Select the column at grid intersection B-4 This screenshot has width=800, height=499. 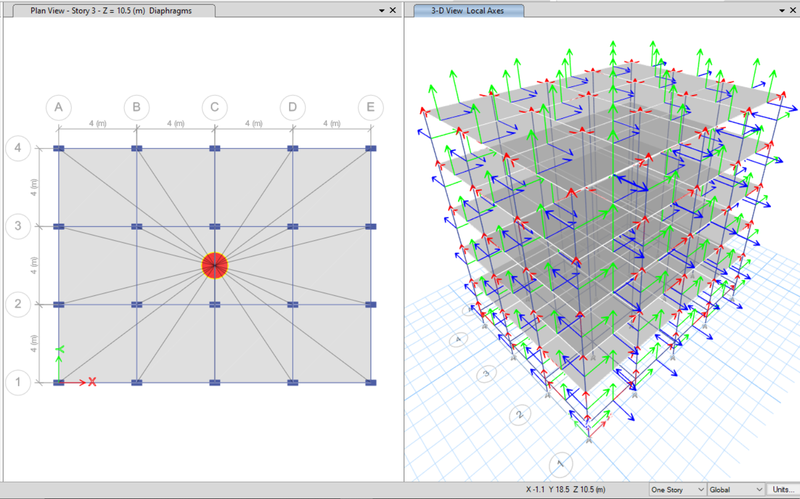coord(137,148)
